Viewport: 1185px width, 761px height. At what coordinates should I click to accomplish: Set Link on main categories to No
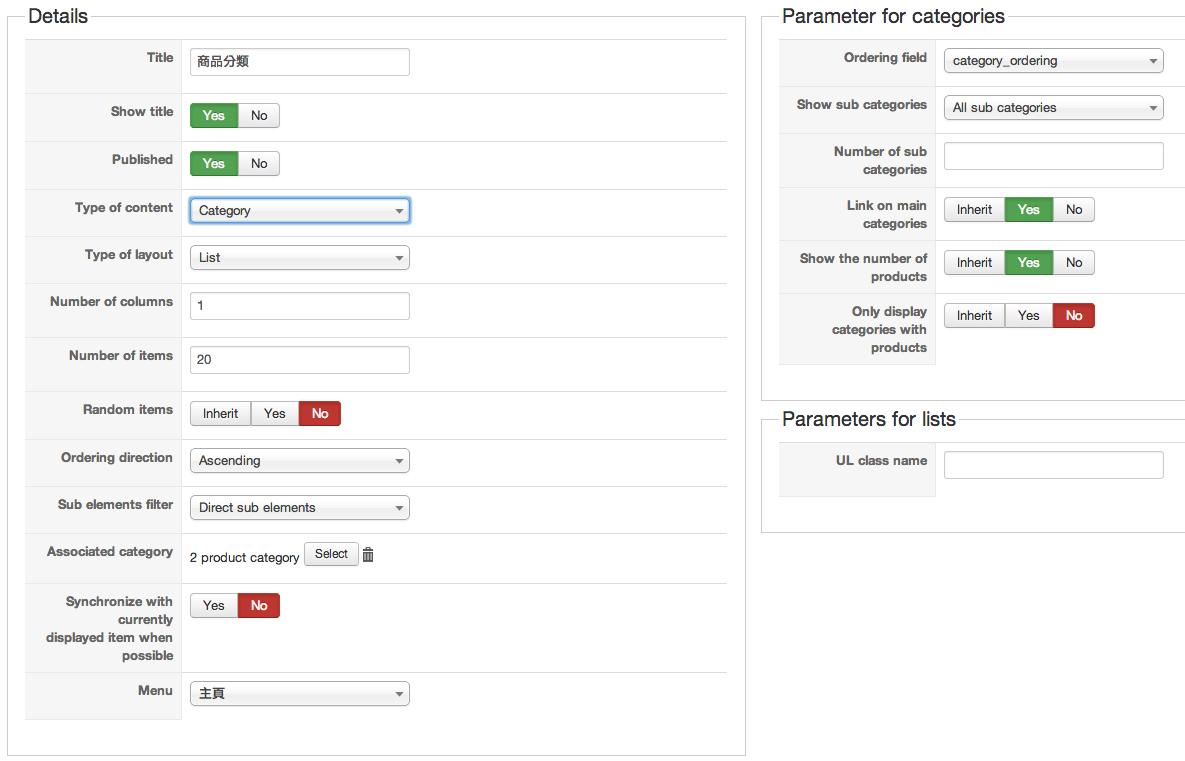pos(1074,210)
